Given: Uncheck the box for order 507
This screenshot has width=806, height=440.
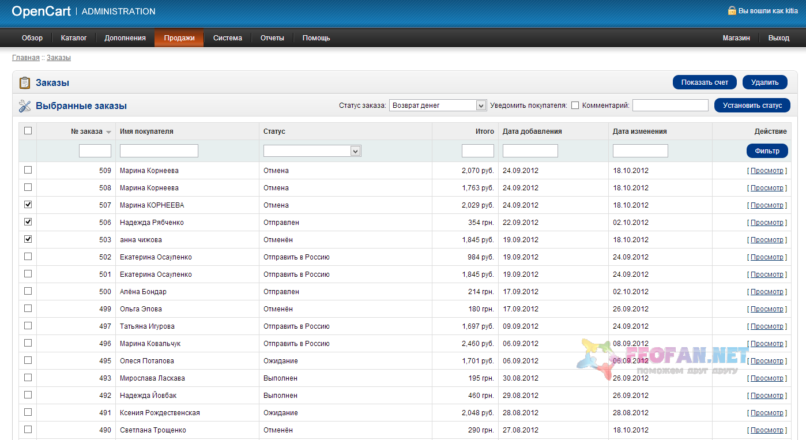Looking at the screenshot, I should point(28,204).
